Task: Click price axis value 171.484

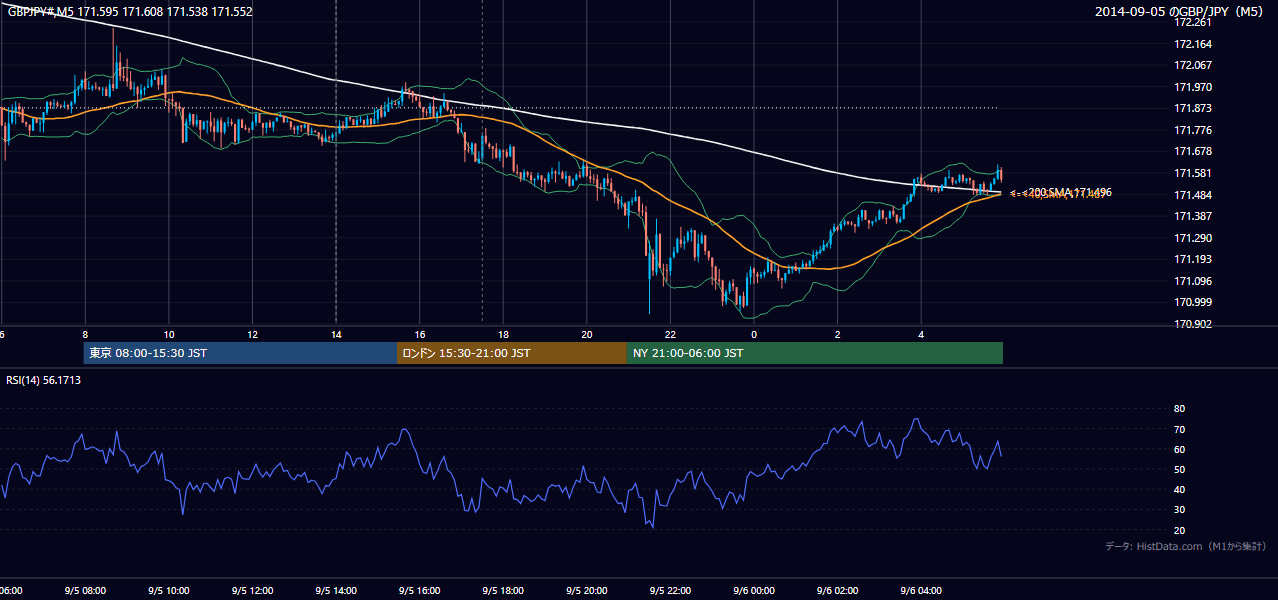Action: click(1193, 195)
